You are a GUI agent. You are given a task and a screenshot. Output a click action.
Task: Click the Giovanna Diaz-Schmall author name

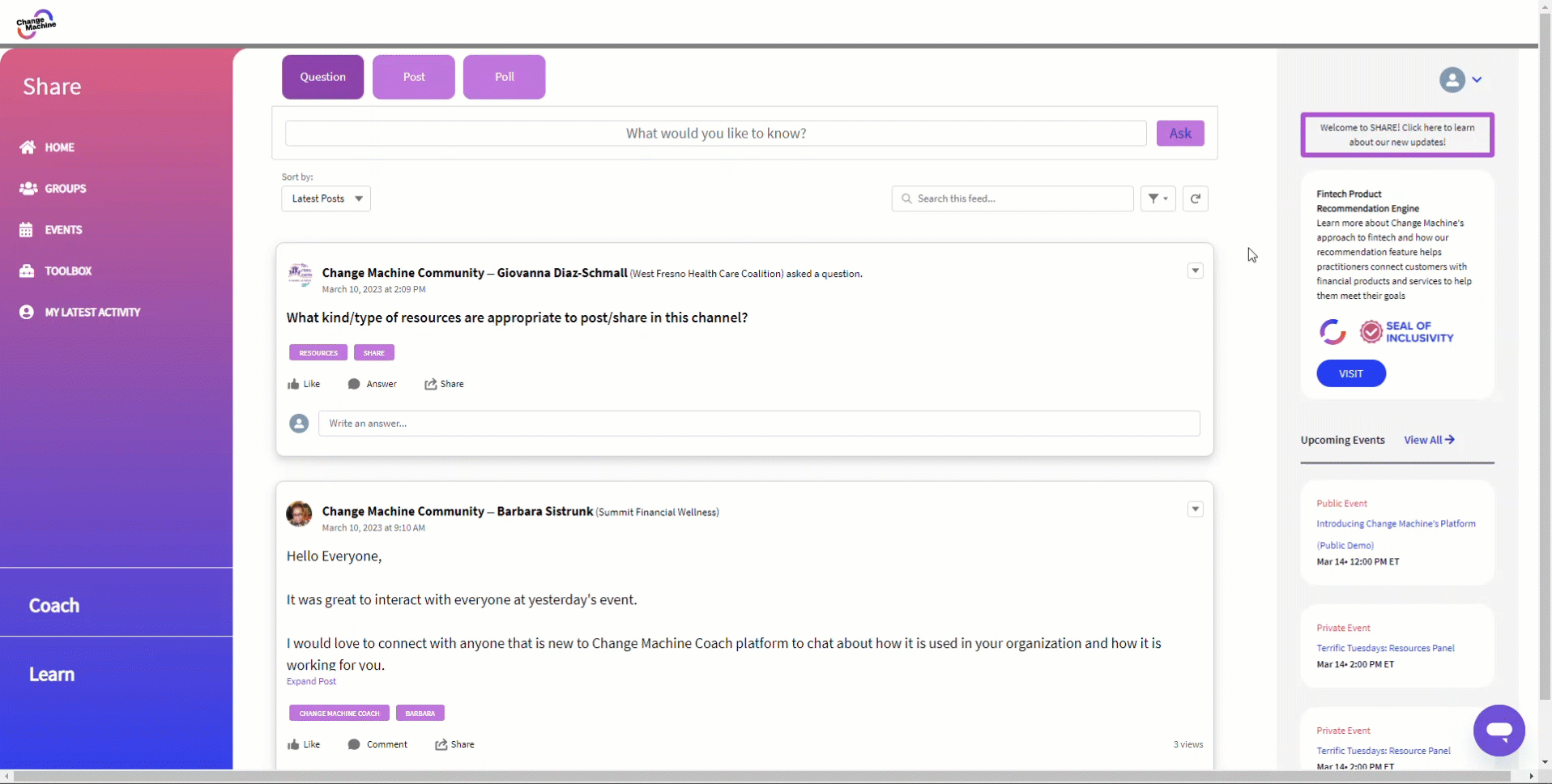[x=562, y=273]
